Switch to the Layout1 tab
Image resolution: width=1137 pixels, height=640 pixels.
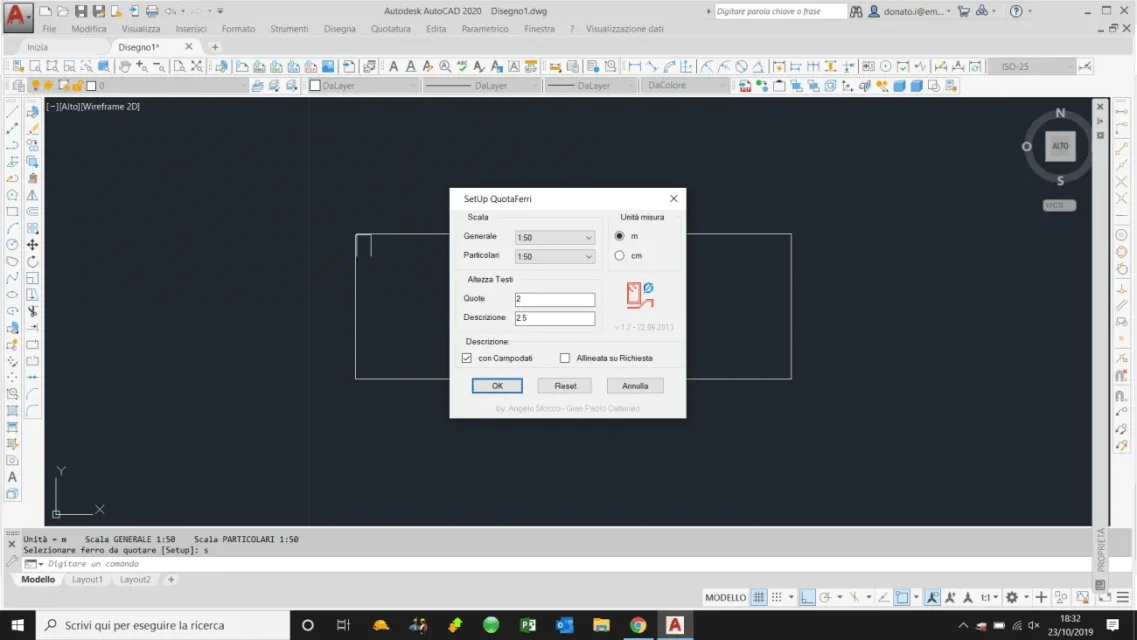[x=87, y=580]
